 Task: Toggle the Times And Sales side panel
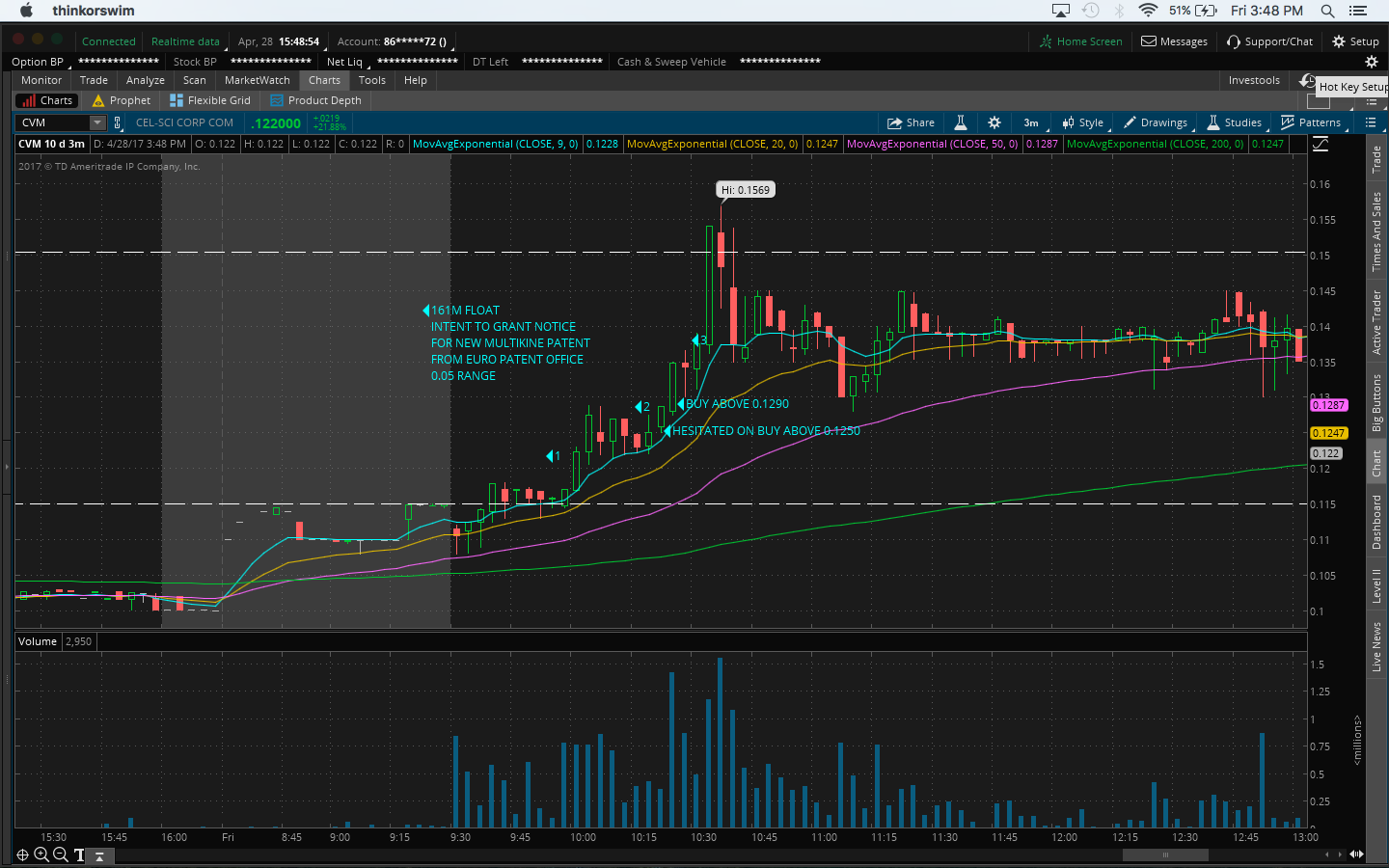(x=1376, y=231)
